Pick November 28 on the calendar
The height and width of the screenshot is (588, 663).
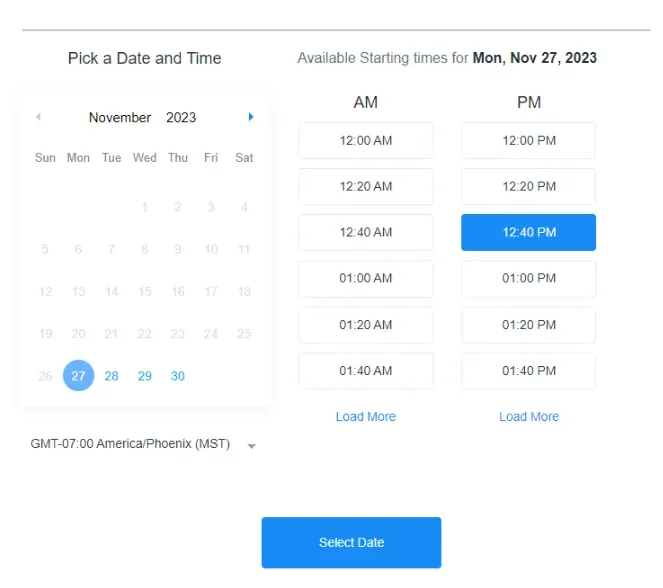pyautogui.click(x=111, y=376)
